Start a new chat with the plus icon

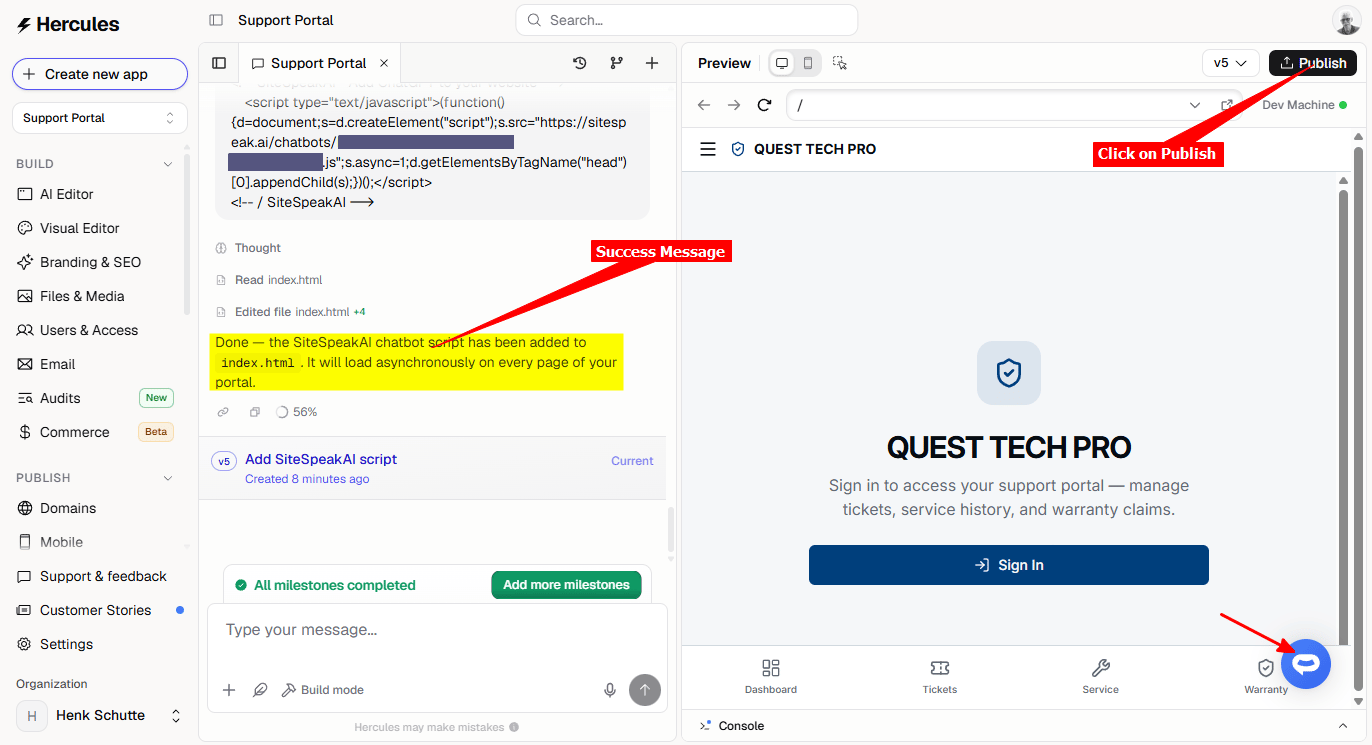[x=652, y=63]
